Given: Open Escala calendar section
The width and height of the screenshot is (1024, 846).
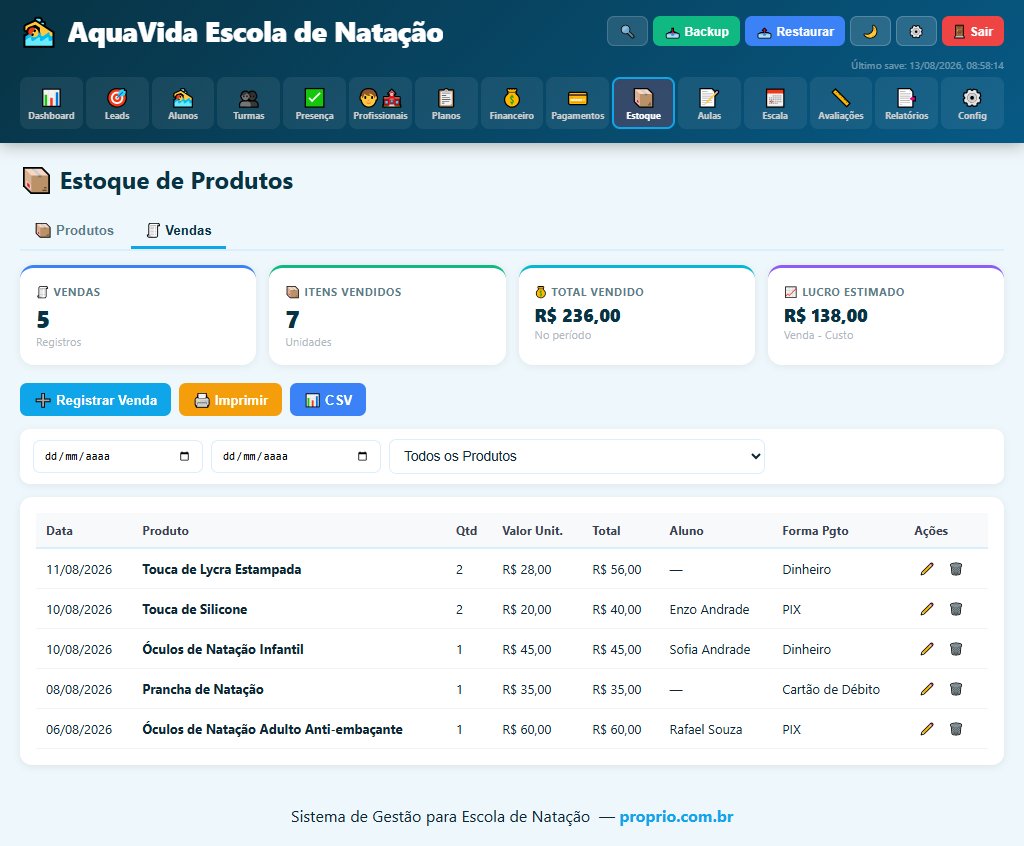Looking at the screenshot, I should pyautogui.click(x=775, y=103).
